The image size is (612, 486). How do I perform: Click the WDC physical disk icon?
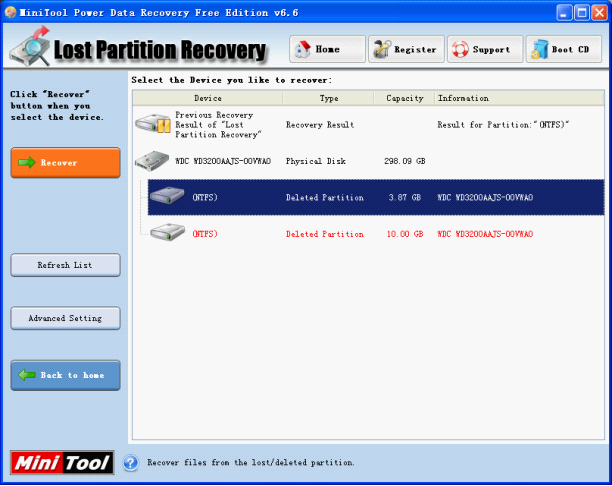tap(152, 161)
